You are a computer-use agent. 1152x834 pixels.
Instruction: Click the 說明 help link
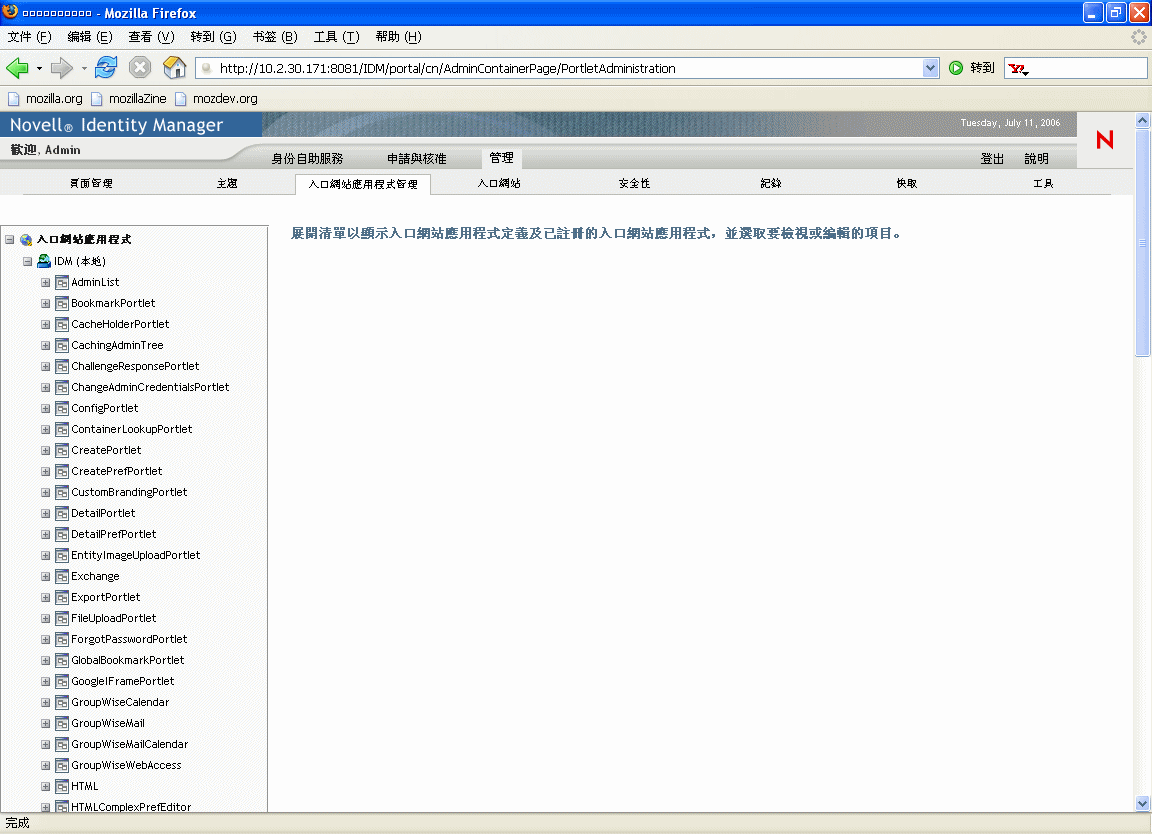coord(1037,159)
